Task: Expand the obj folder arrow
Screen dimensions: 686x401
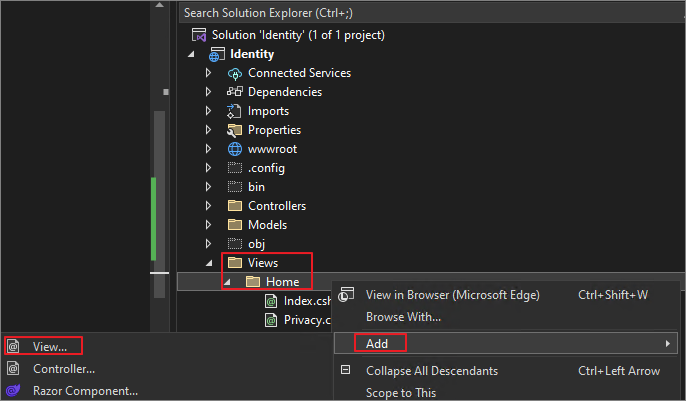Action: point(208,244)
